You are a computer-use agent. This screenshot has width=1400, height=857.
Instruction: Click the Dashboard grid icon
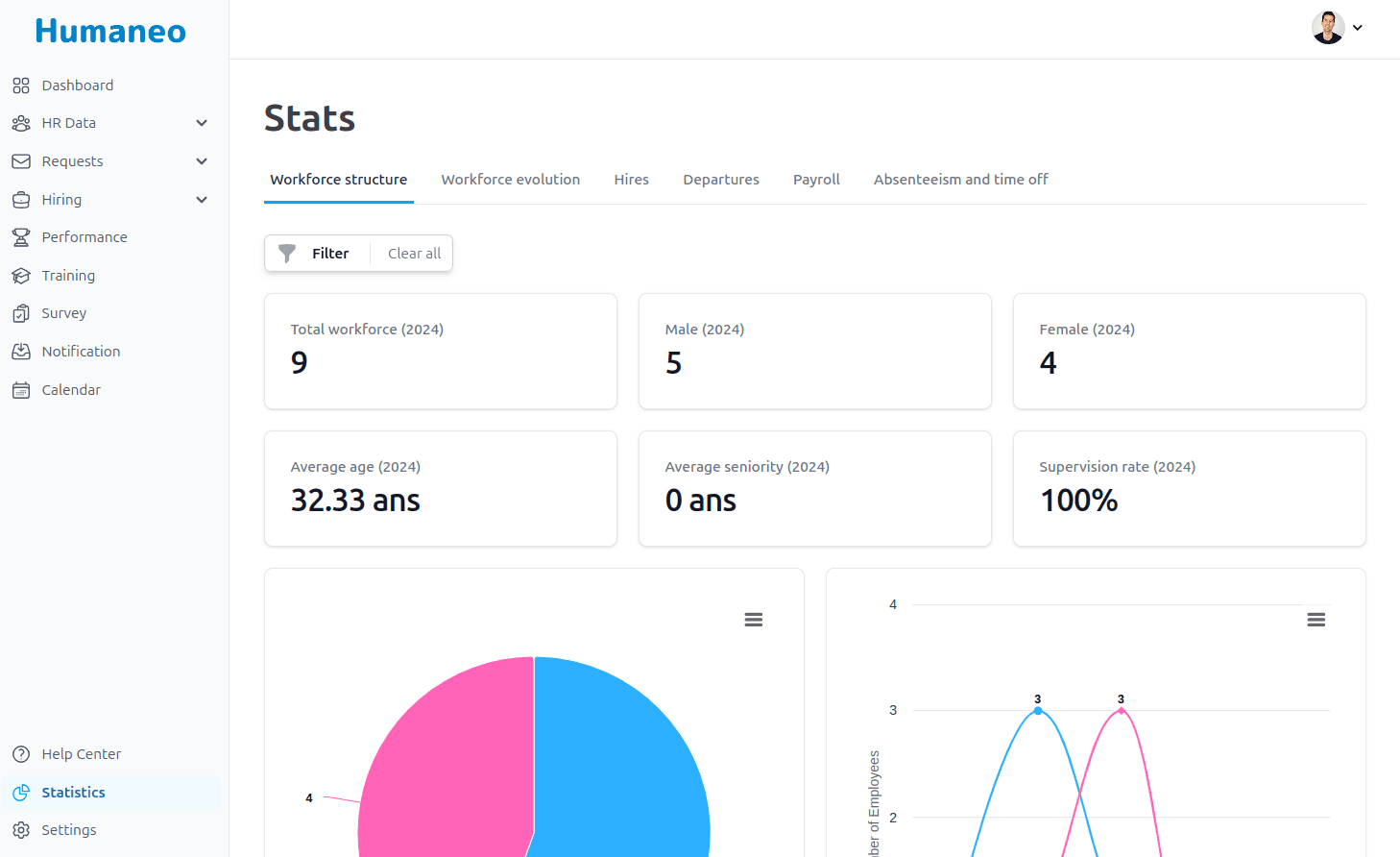21,86
